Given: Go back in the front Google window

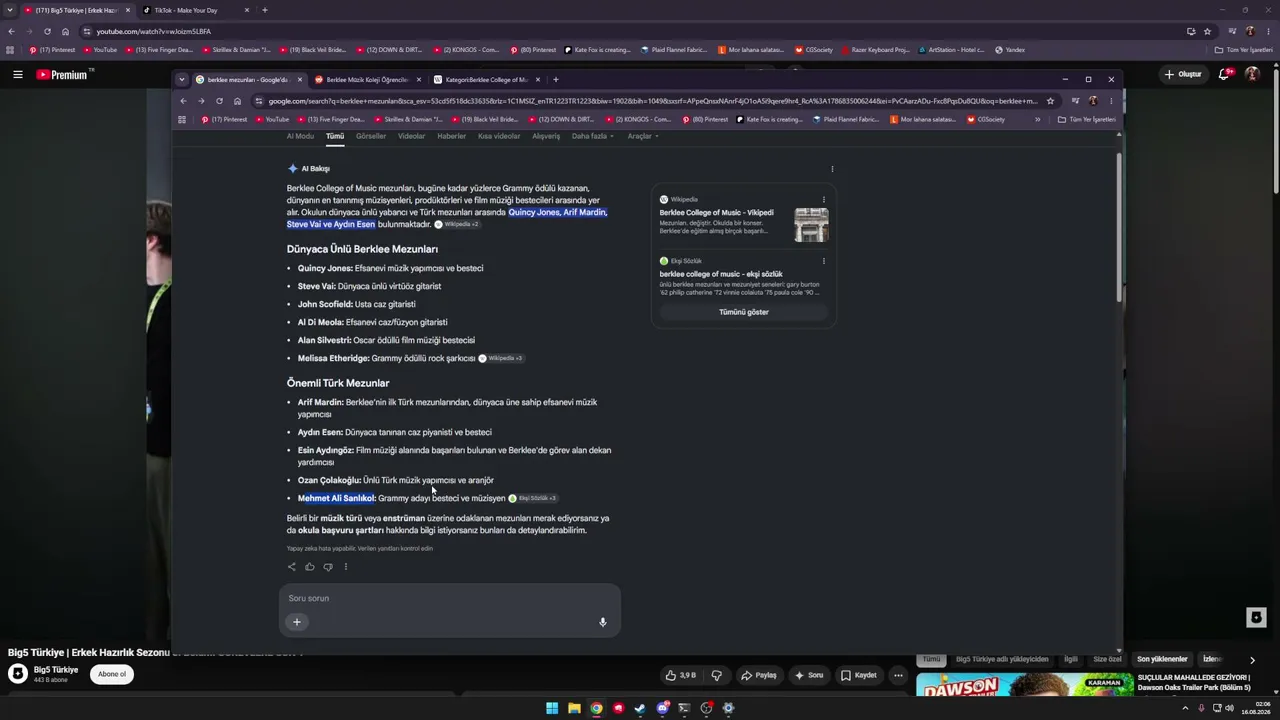Looking at the screenshot, I should tap(183, 101).
